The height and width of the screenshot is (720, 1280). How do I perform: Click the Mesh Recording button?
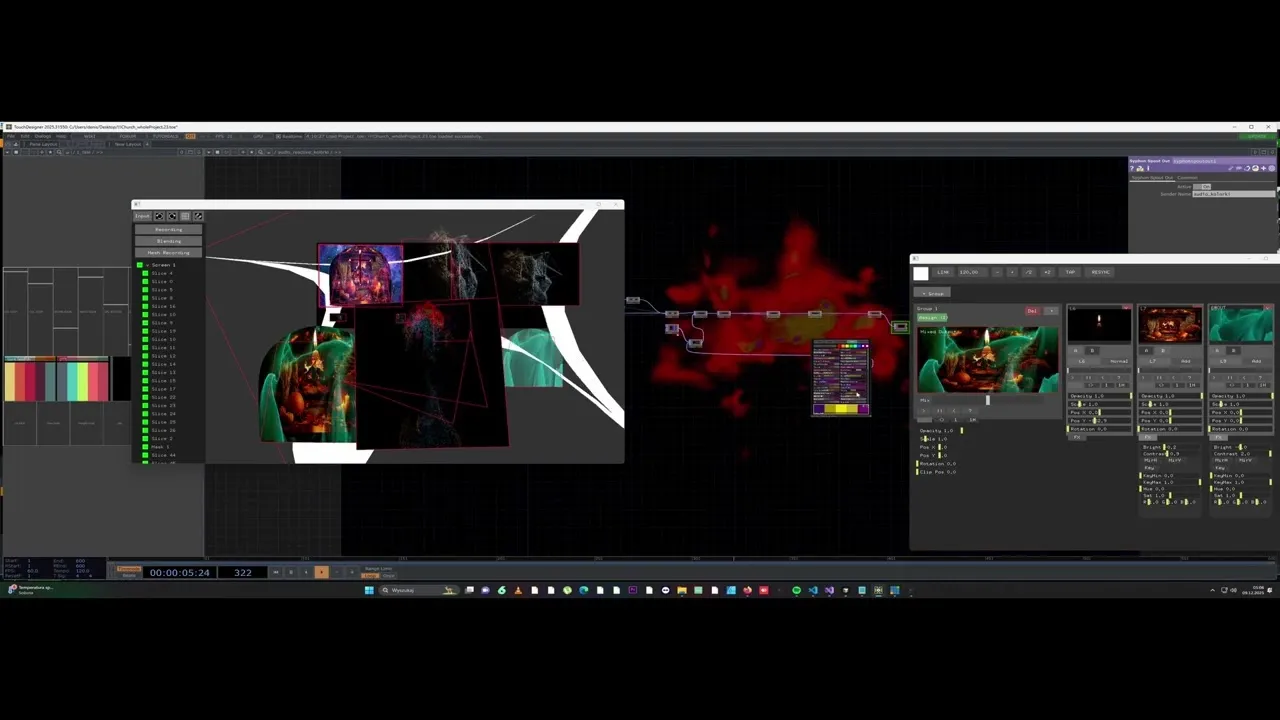(169, 252)
